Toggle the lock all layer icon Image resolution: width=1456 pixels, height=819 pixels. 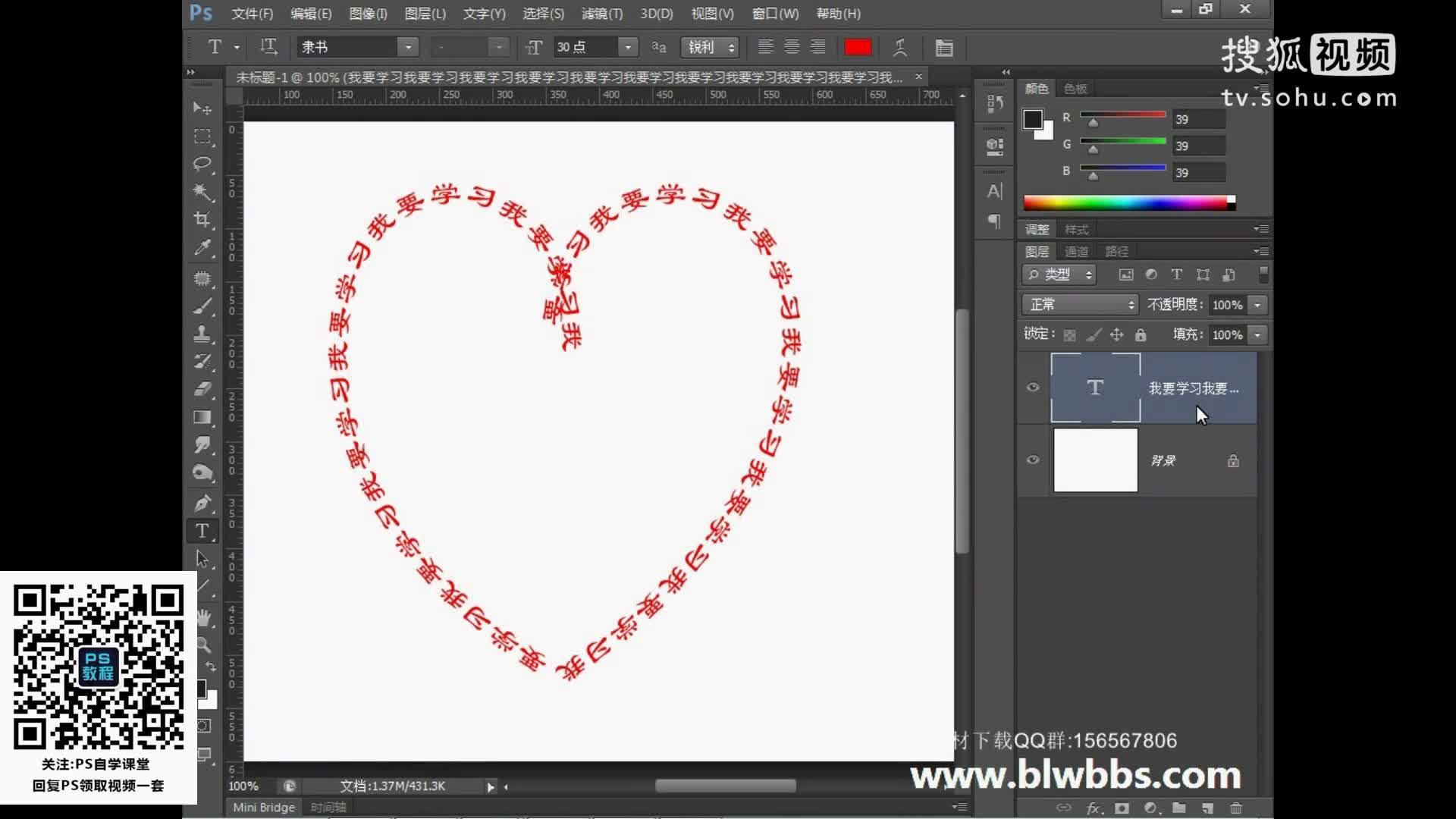pos(1141,334)
